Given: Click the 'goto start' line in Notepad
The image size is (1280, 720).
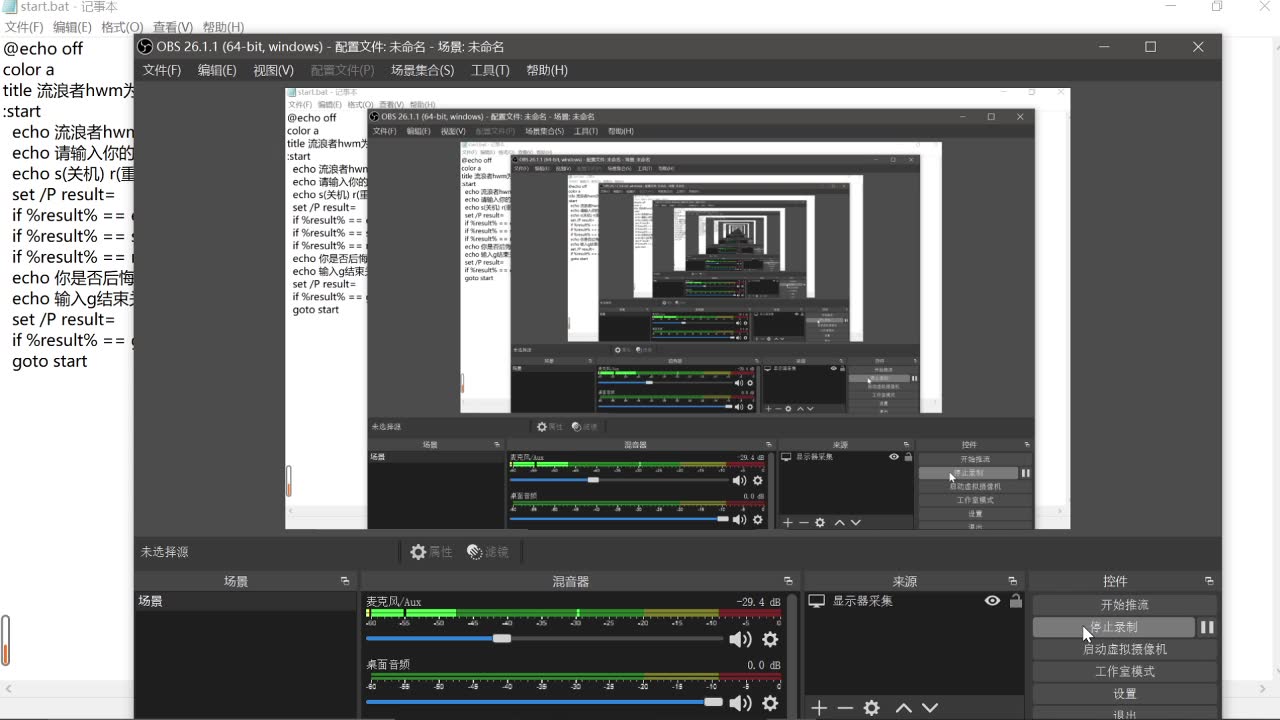Looking at the screenshot, I should click(x=50, y=361).
